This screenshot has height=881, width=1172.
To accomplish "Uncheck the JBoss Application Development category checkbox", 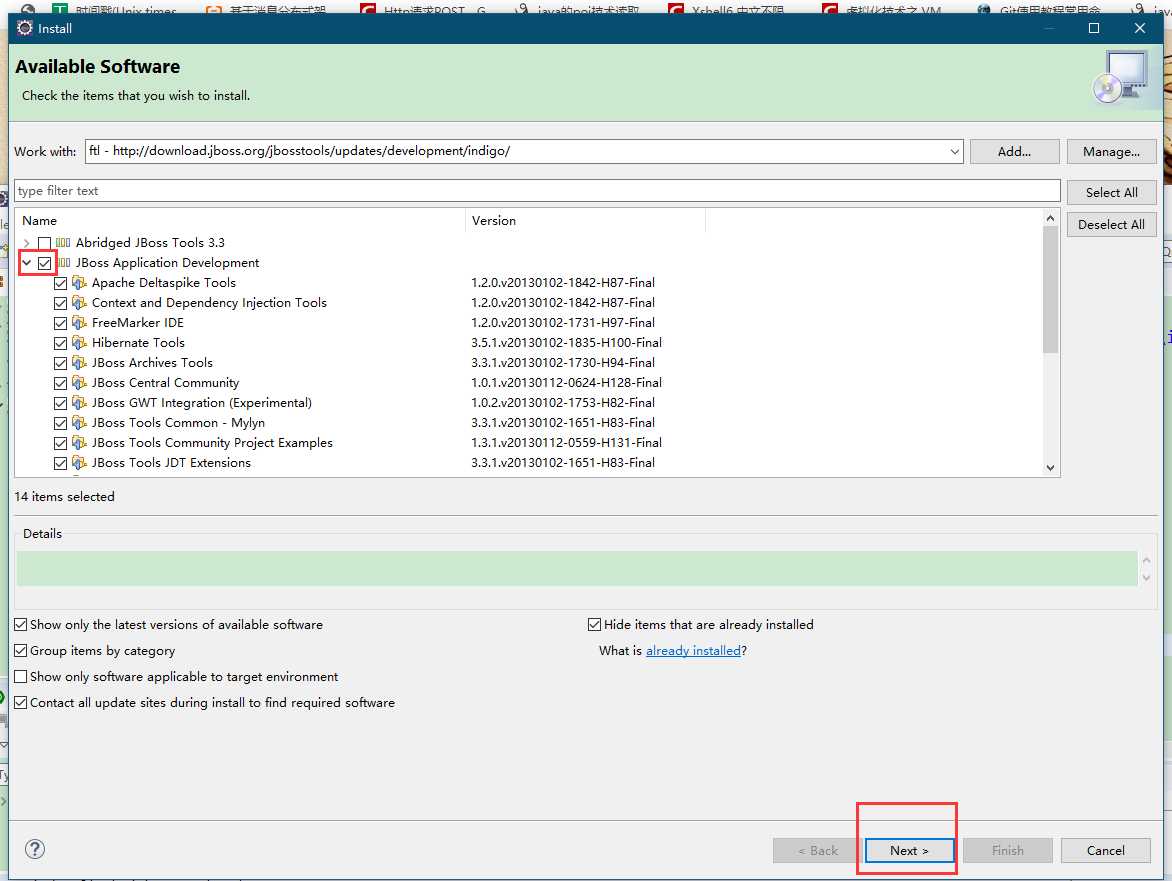I will tap(45, 263).
